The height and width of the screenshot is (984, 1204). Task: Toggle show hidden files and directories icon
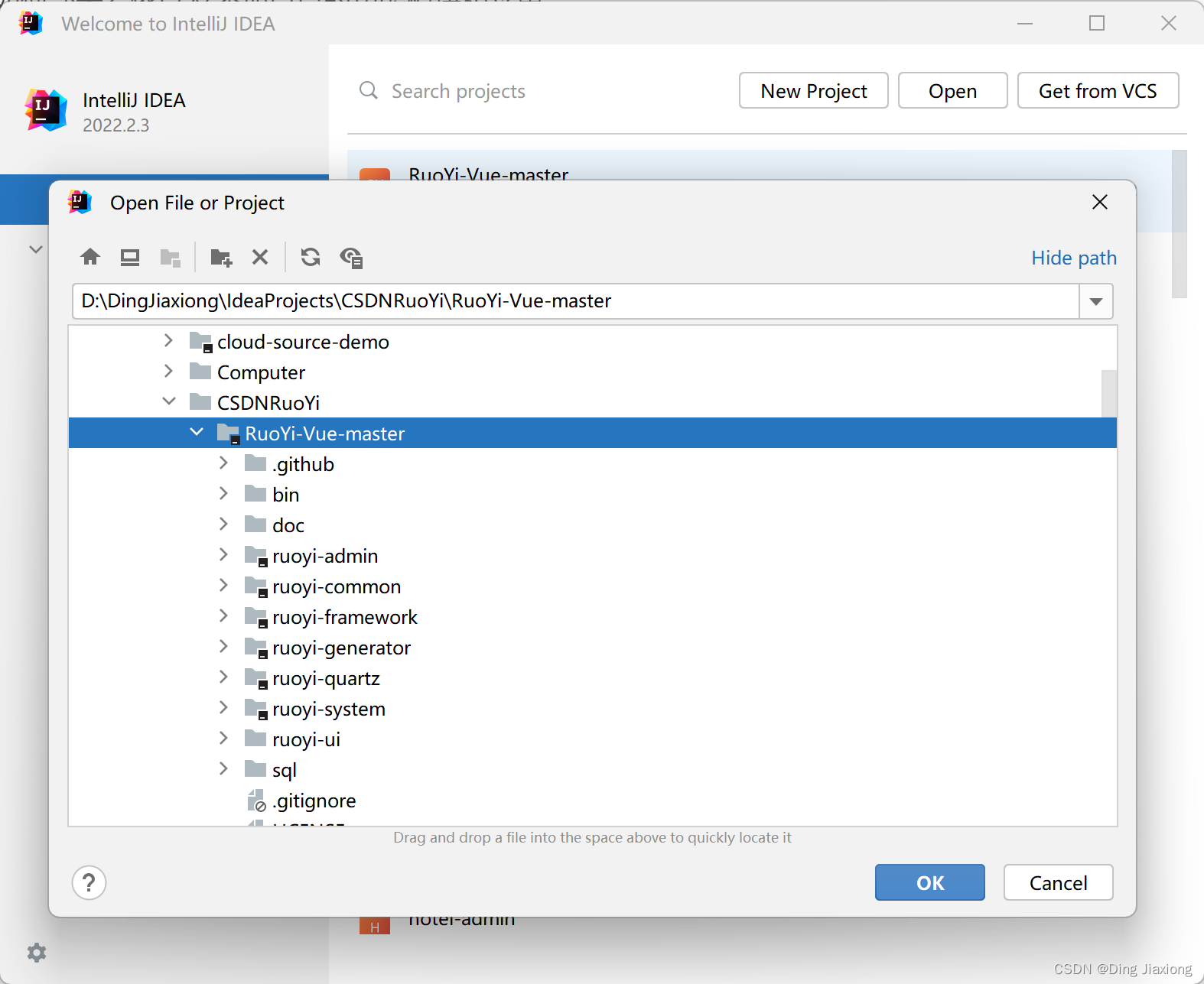[351, 257]
